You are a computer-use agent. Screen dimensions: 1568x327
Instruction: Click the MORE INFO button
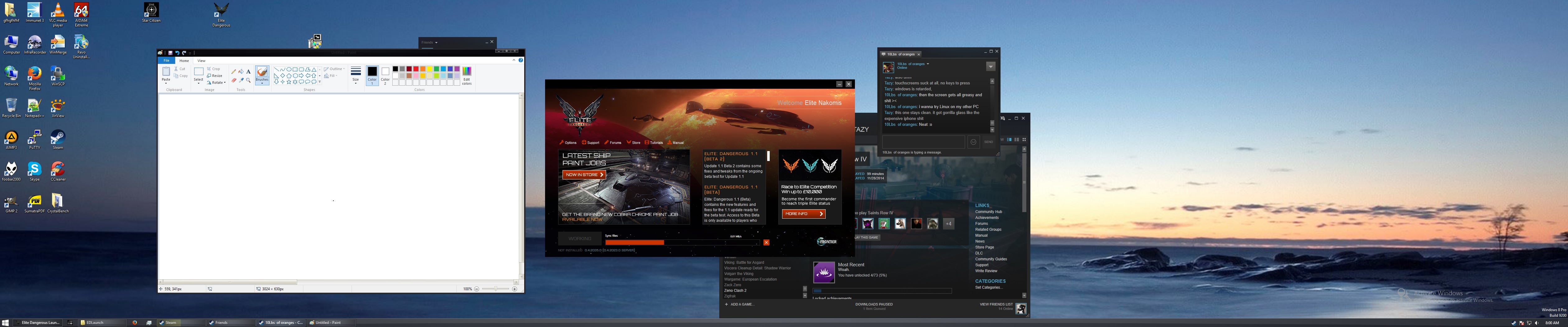804,214
